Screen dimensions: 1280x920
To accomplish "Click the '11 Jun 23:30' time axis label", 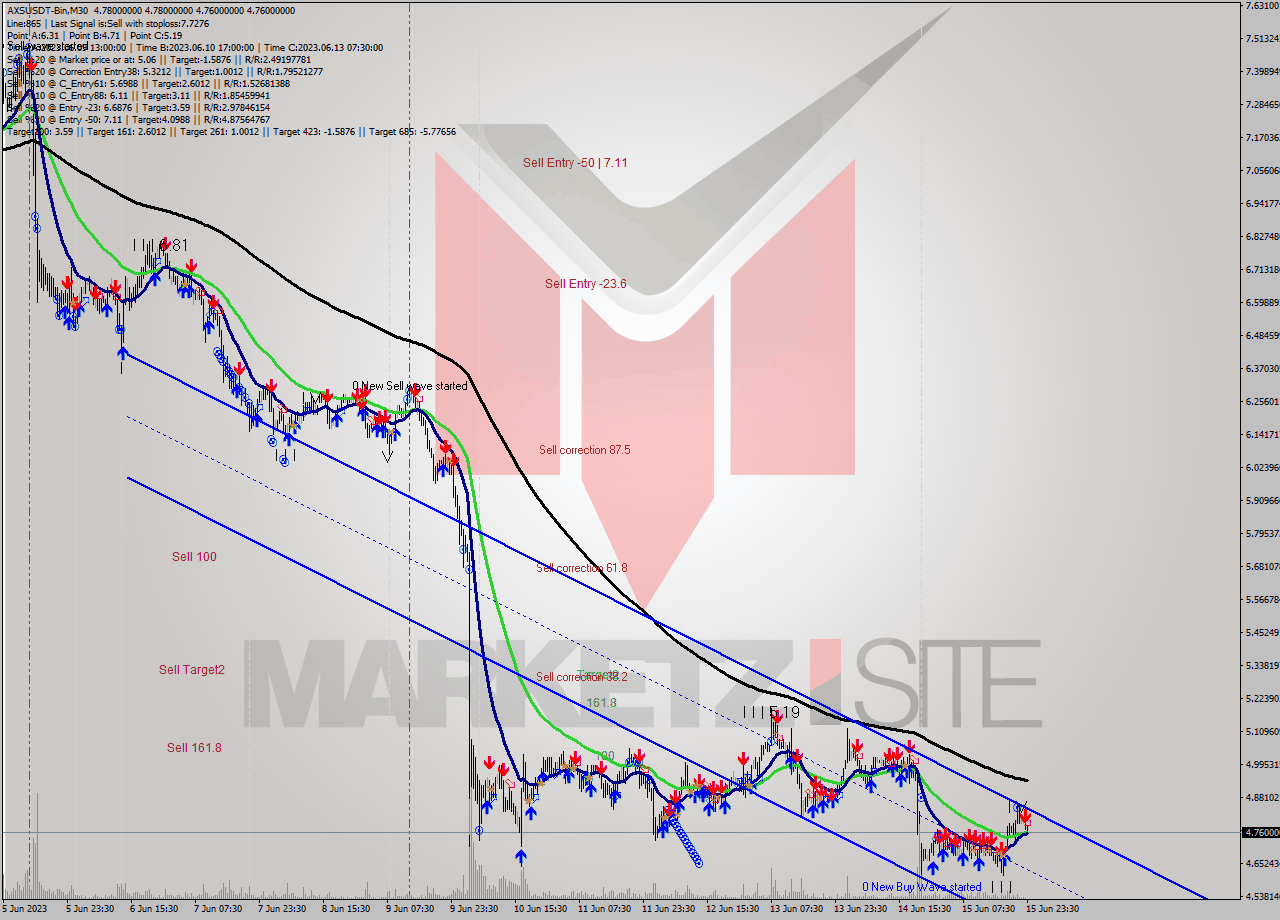I will pyautogui.click(x=668, y=909).
